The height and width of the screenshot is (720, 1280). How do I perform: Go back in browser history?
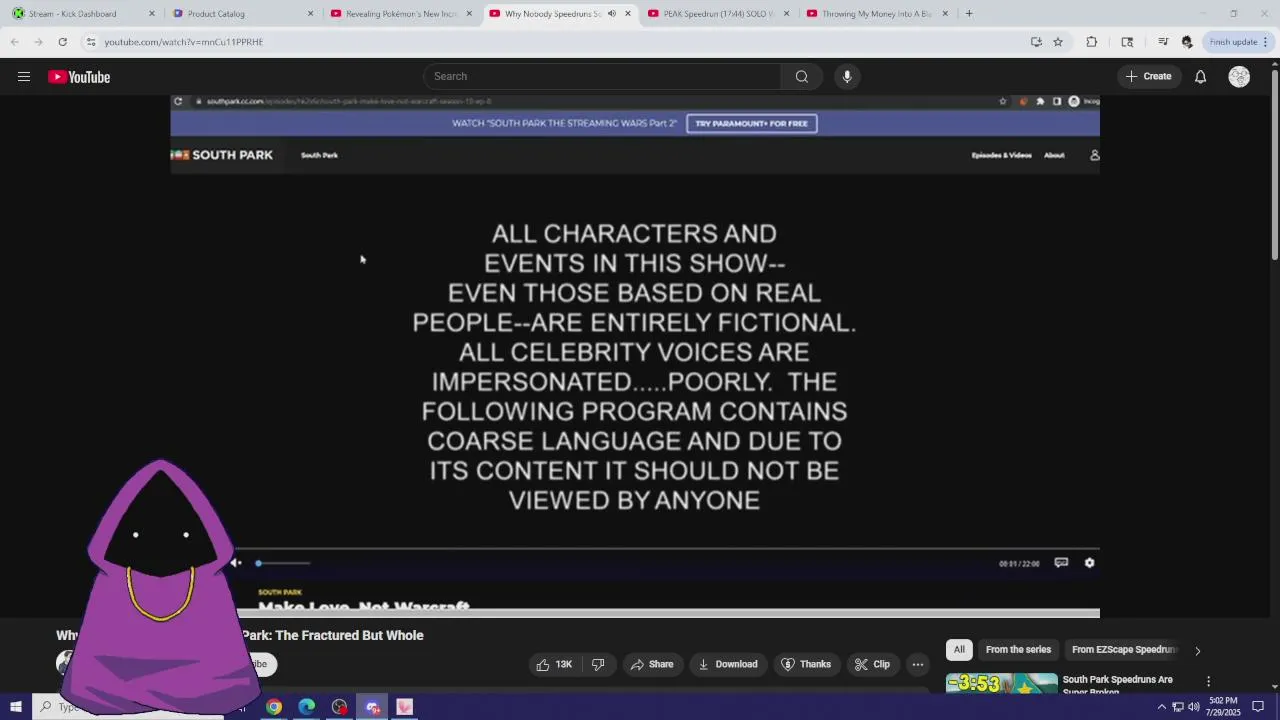coord(14,42)
